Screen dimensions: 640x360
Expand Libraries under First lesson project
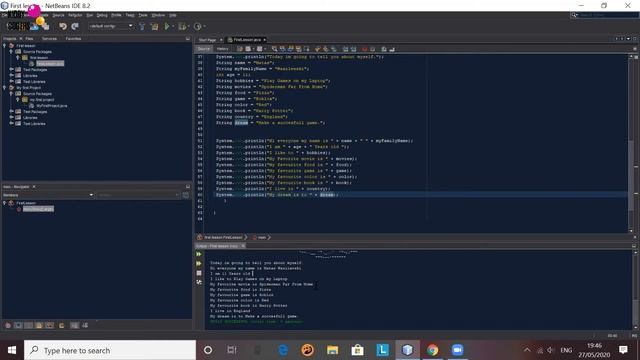click(x=11, y=76)
